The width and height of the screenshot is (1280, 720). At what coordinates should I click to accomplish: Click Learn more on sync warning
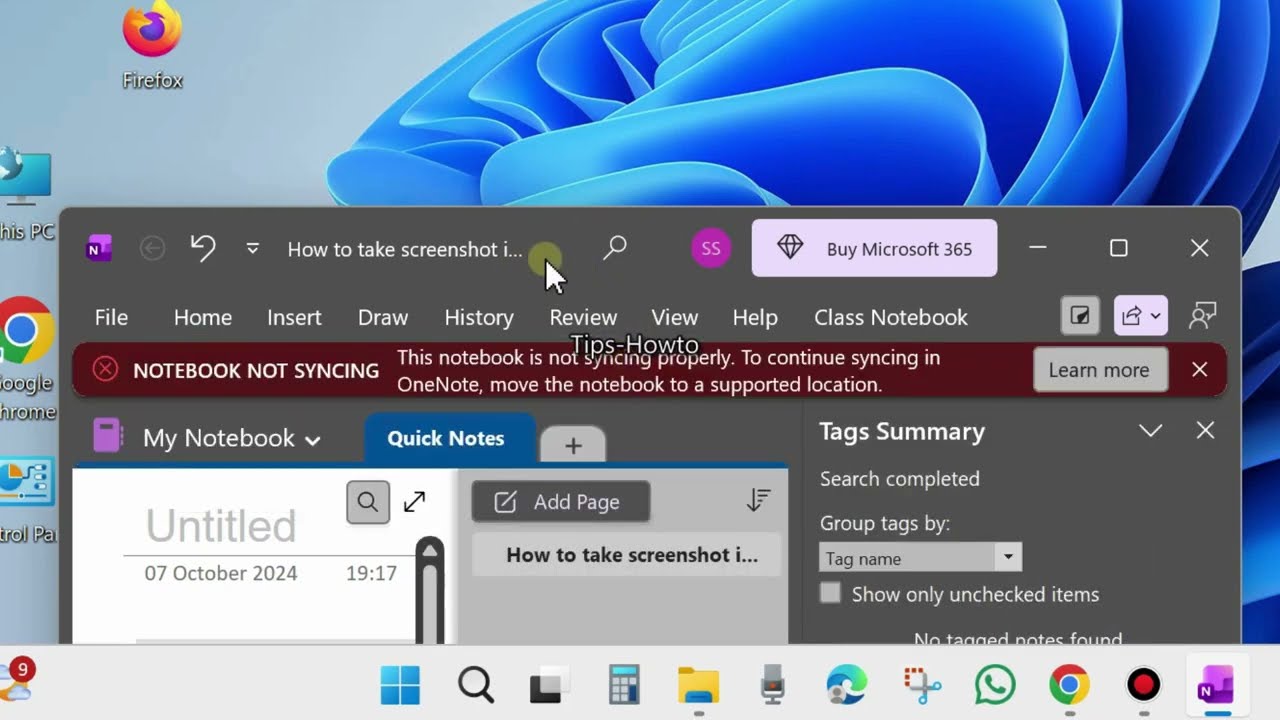click(x=1099, y=370)
